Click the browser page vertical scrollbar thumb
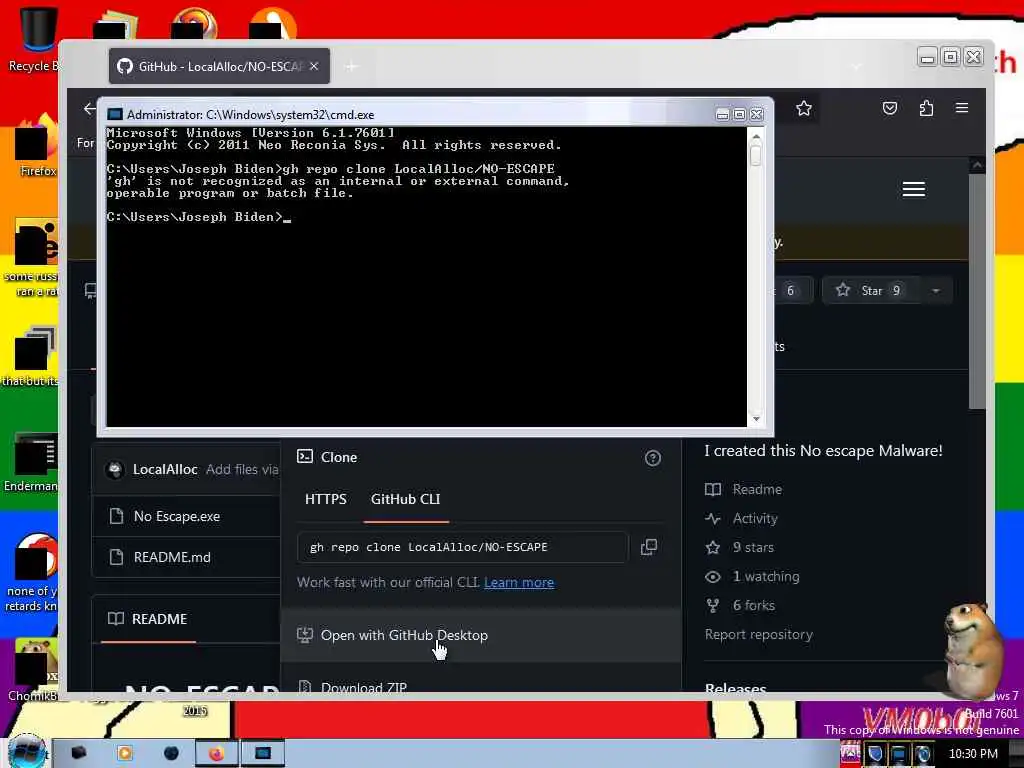 tap(977, 291)
